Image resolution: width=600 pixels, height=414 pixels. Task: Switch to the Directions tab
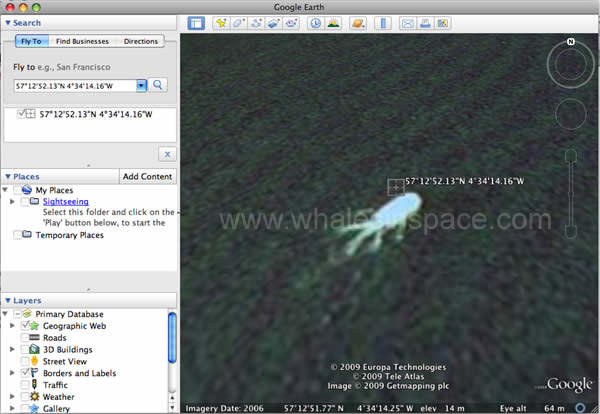pos(140,41)
